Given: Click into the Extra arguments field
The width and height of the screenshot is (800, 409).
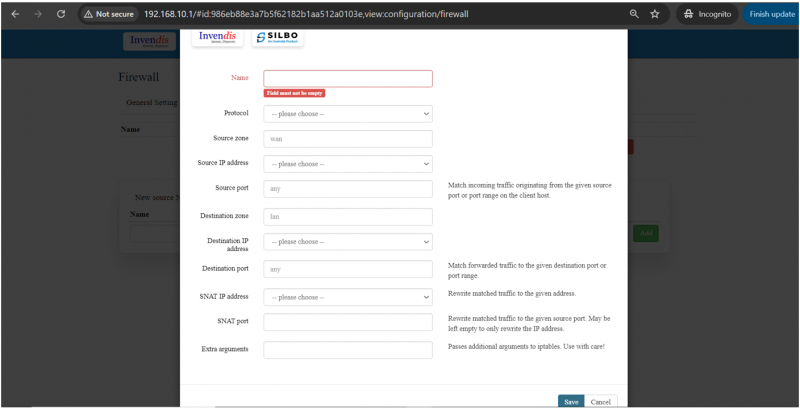Looking at the screenshot, I should click(347, 349).
